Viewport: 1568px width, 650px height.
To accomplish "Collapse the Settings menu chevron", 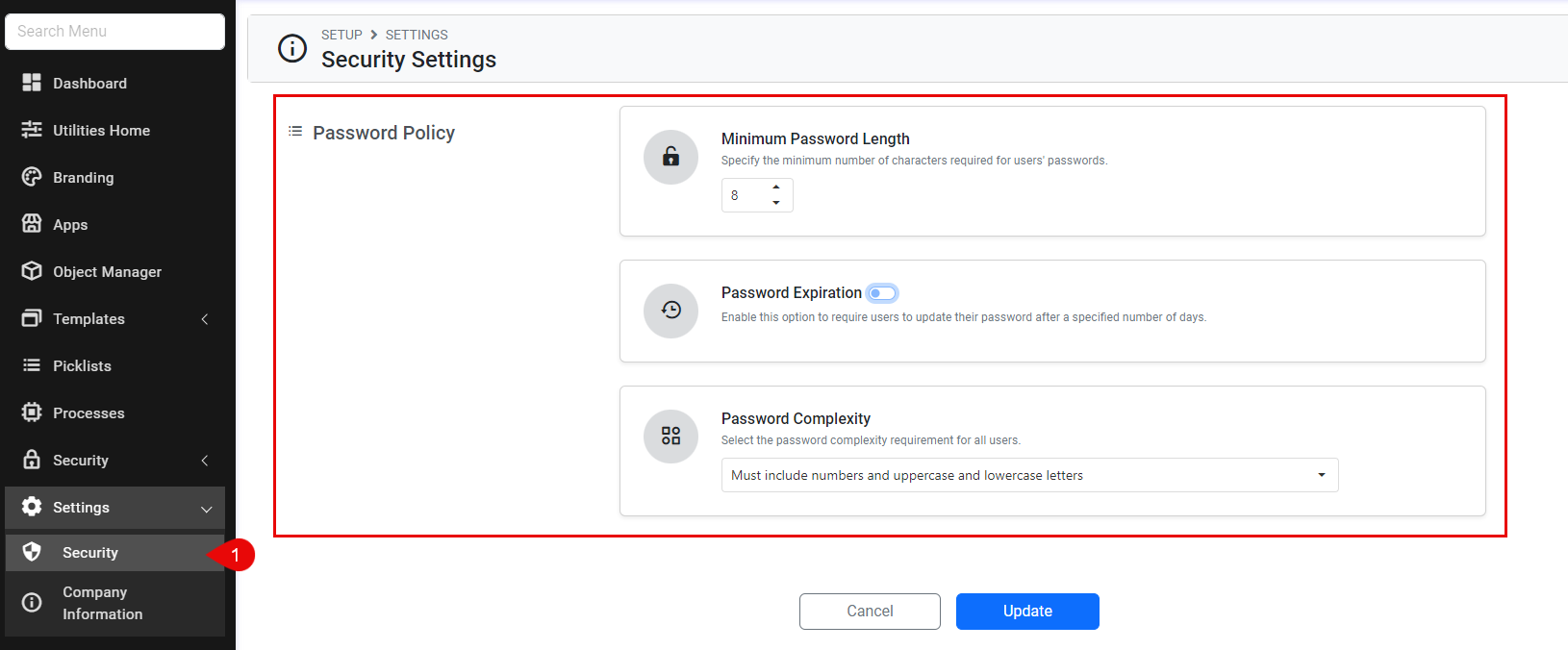I will pyautogui.click(x=206, y=509).
